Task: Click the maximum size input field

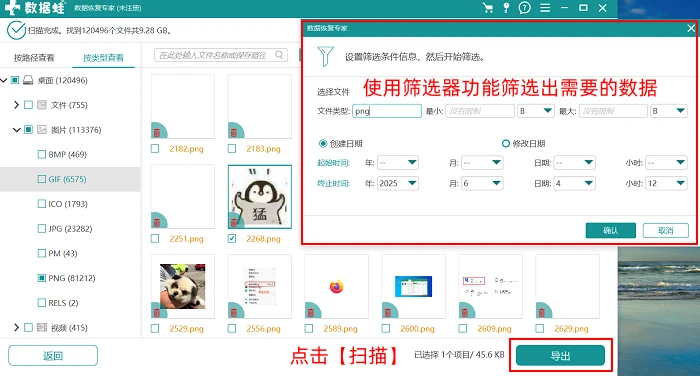Action: coord(613,111)
